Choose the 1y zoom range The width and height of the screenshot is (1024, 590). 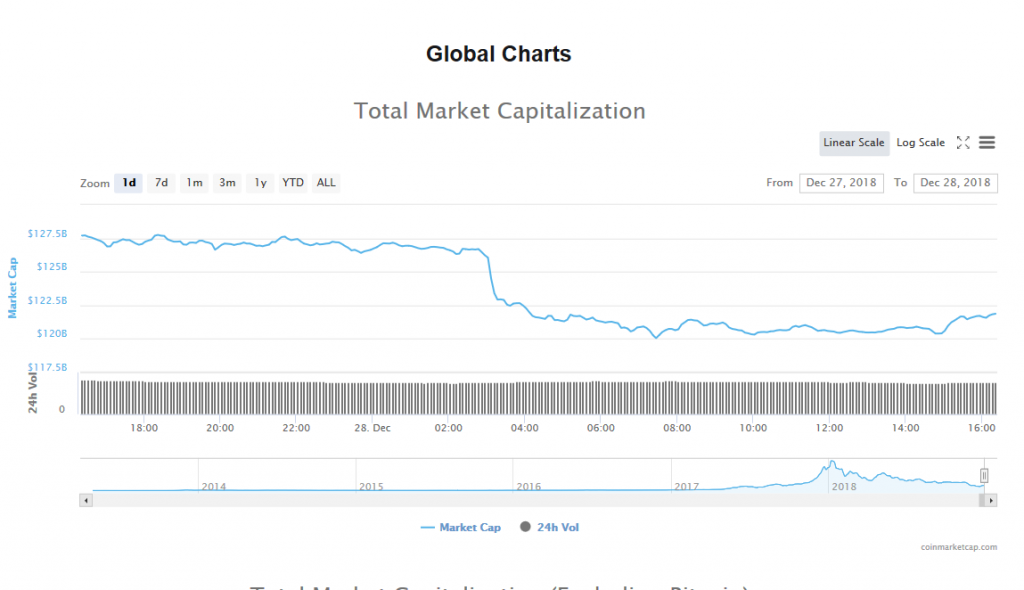click(x=260, y=183)
